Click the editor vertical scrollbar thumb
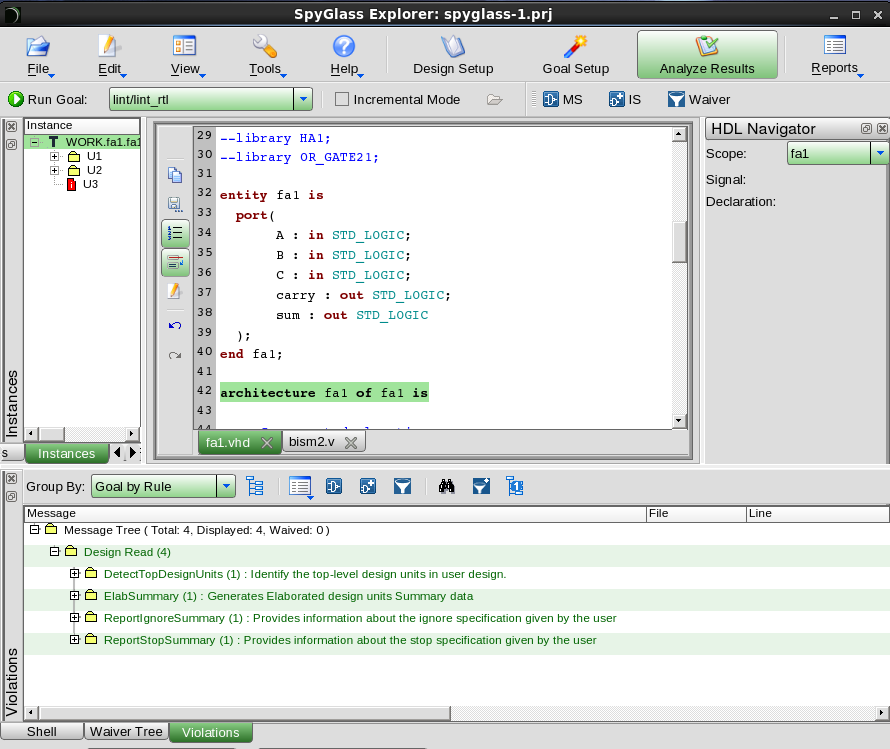The width and height of the screenshot is (890, 749). point(679,242)
